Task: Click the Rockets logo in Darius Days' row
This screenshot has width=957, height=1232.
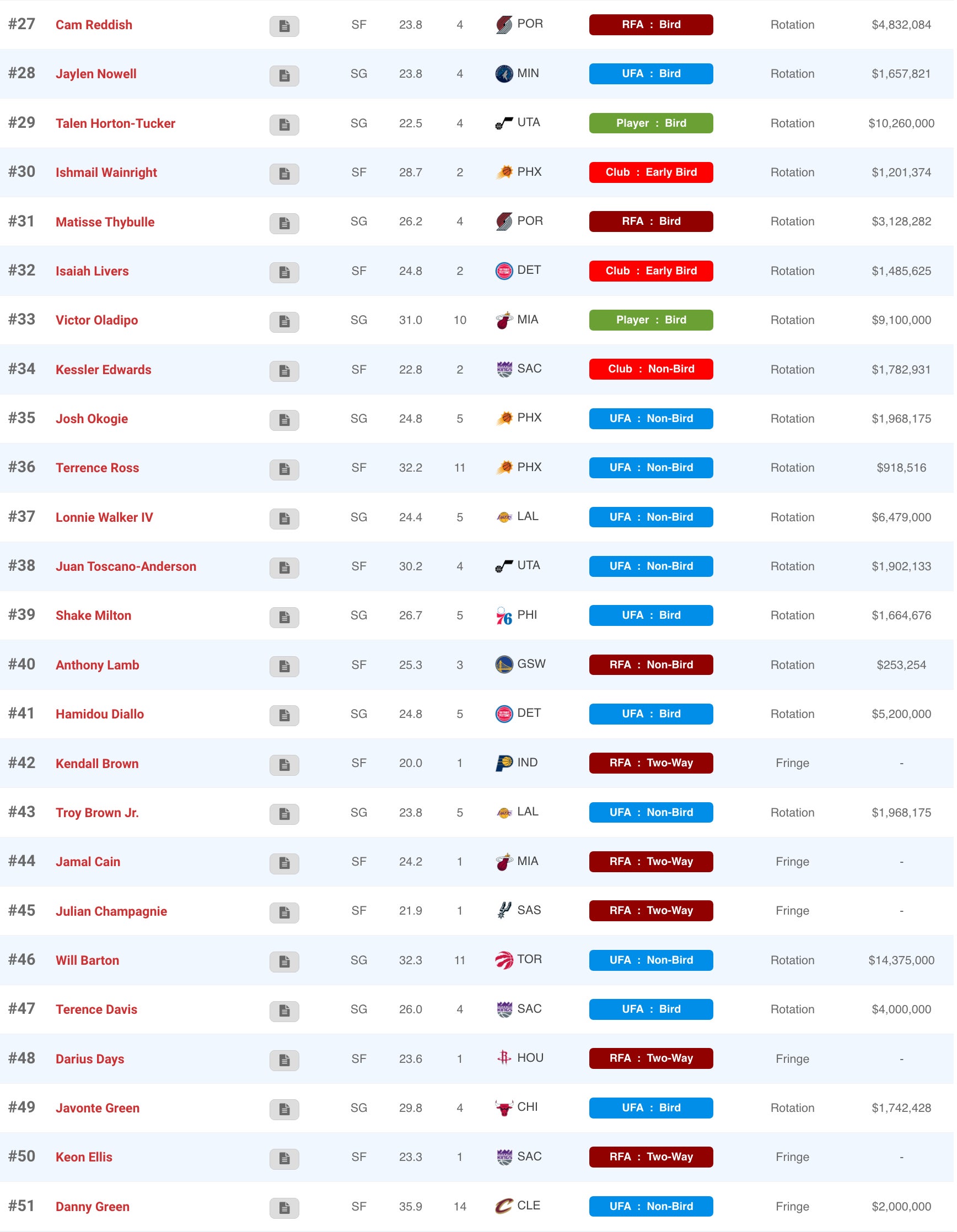Action: click(504, 1059)
